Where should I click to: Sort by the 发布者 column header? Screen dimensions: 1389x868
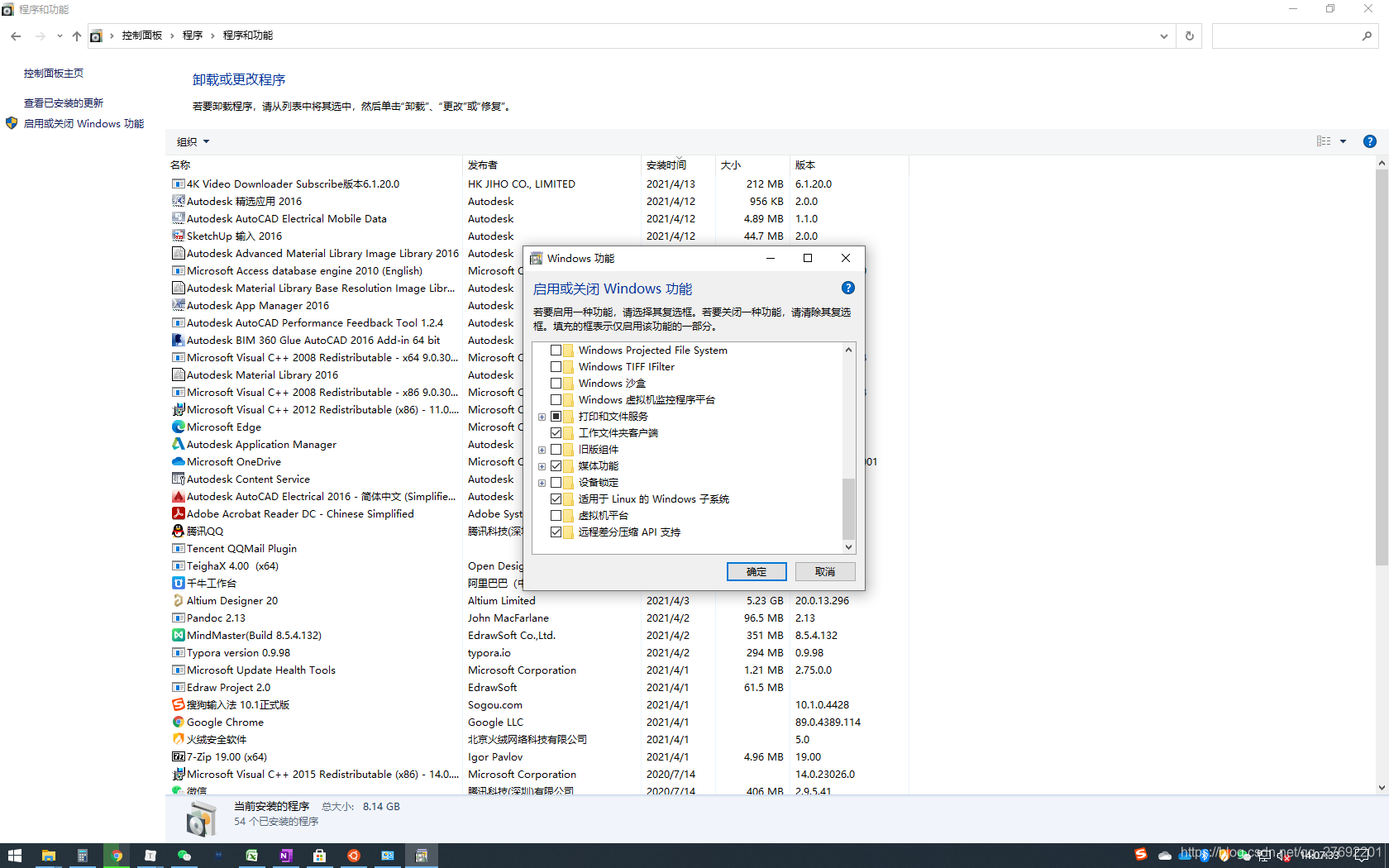pyautogui.click(x=551, y=165)
